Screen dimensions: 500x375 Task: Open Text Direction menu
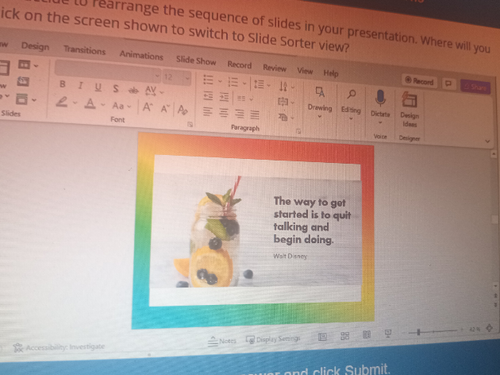(x=286, y=87)
